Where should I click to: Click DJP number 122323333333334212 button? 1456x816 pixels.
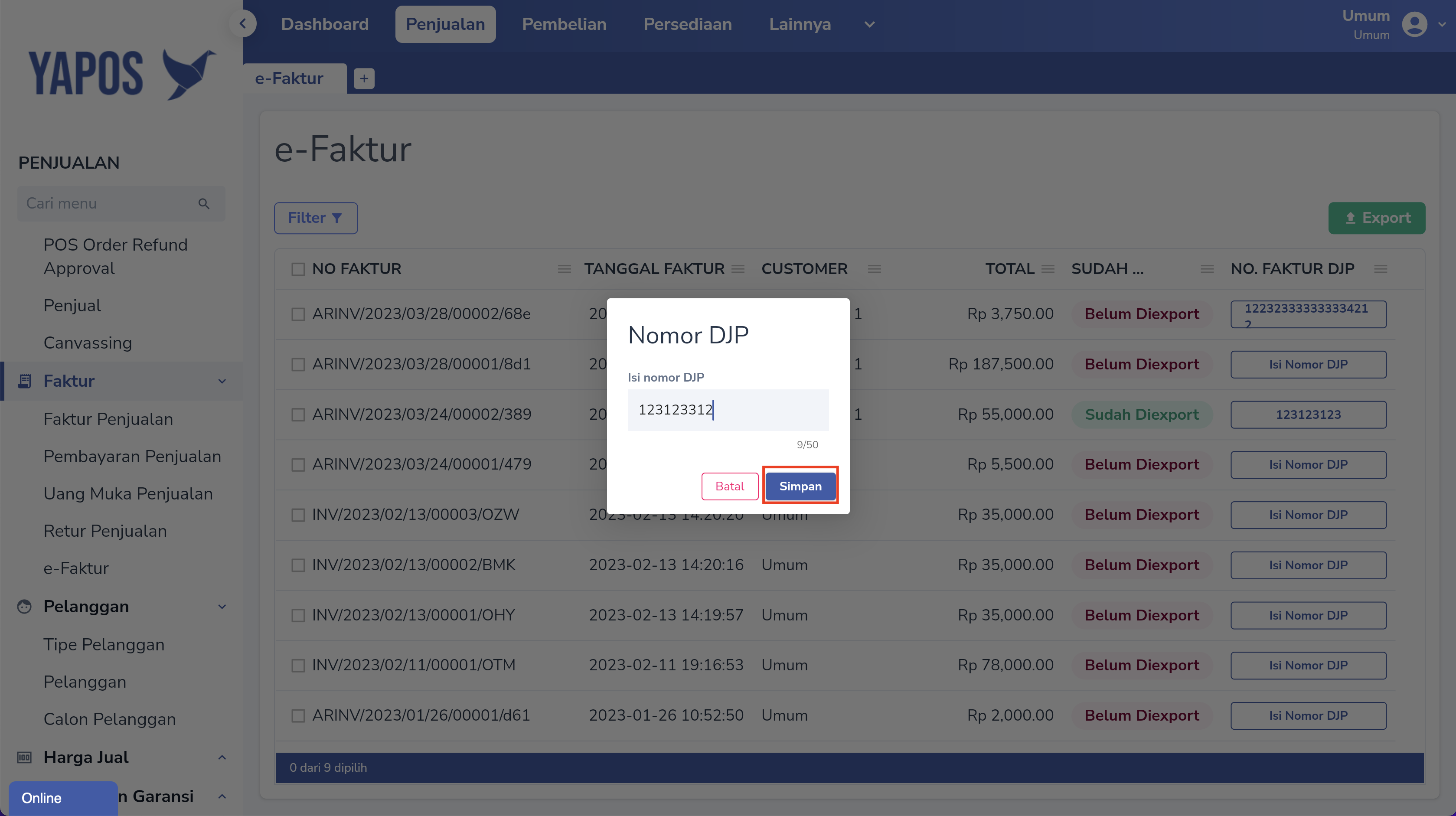(x=1309, y=314)
